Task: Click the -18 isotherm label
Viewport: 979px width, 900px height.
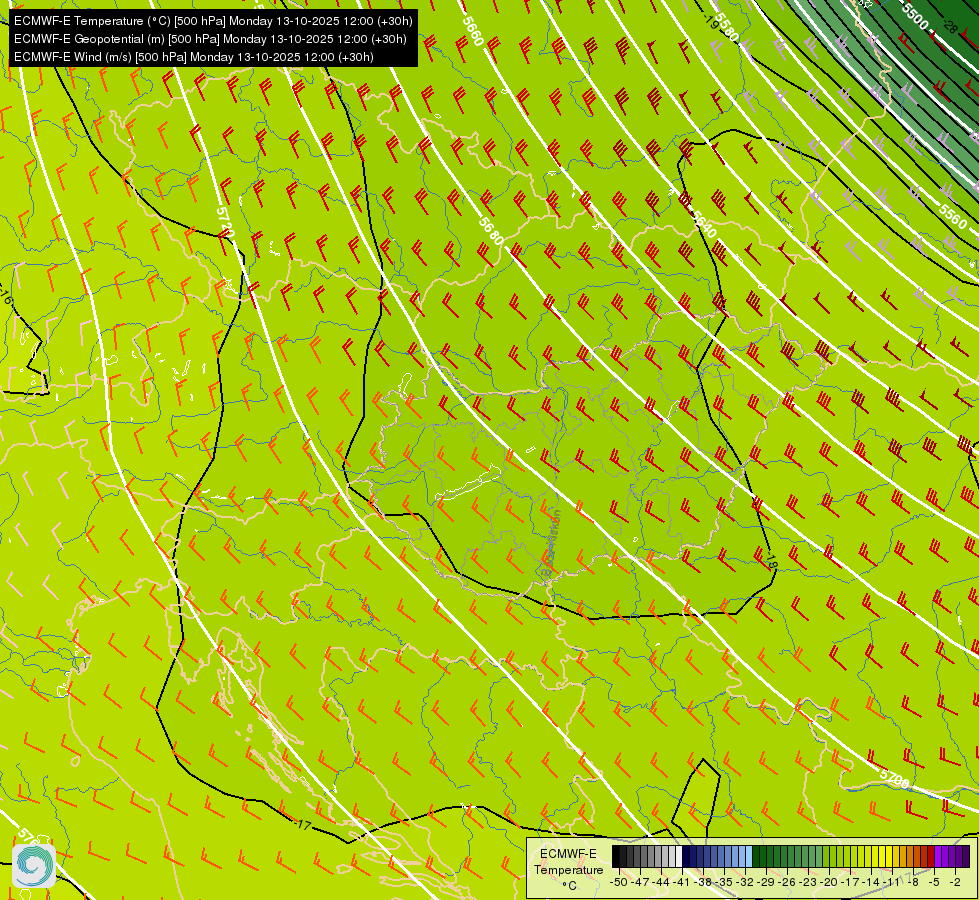Action: pos(771,560)
